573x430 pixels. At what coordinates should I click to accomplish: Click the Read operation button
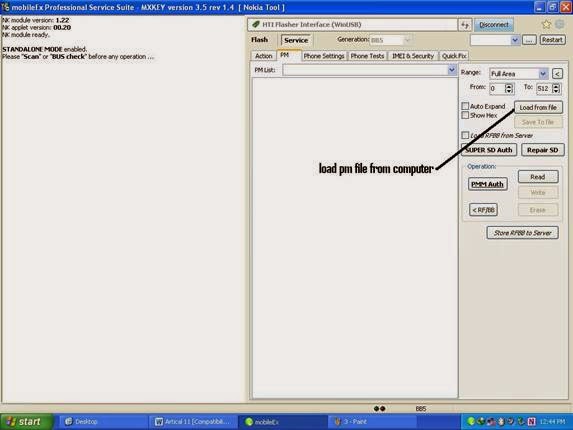coord(538,177)
